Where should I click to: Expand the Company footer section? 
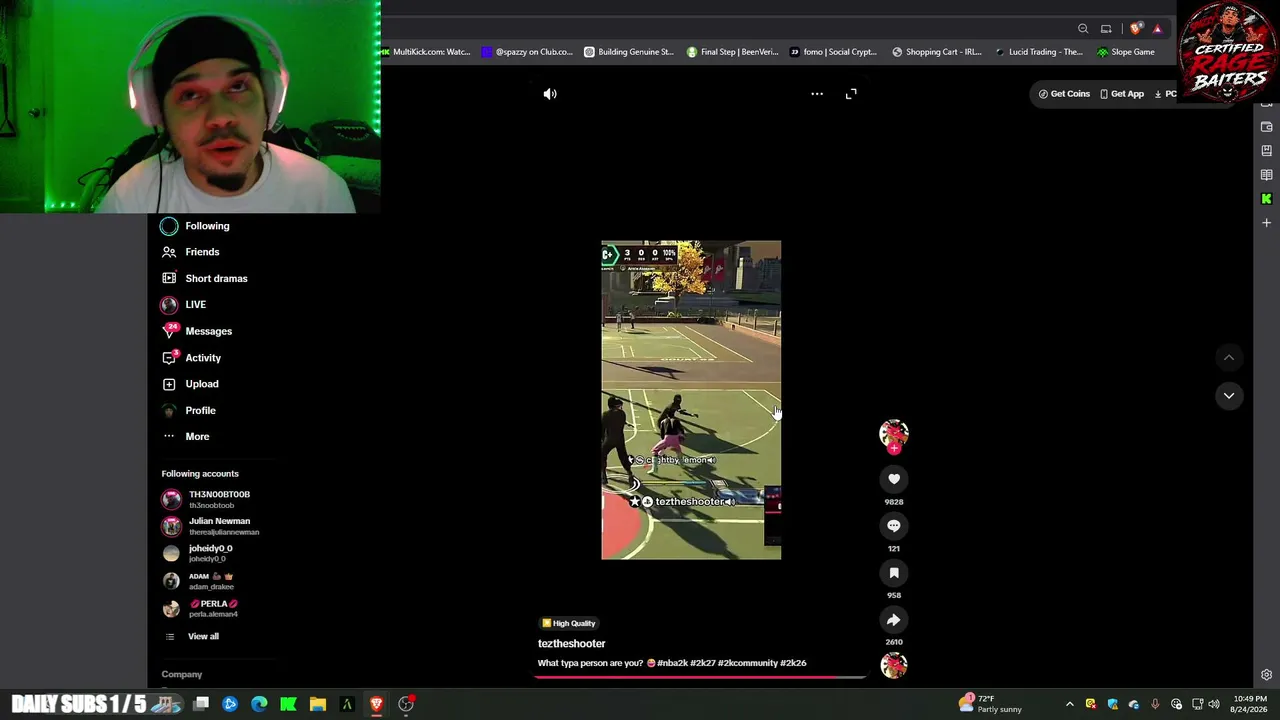point(182,675)
